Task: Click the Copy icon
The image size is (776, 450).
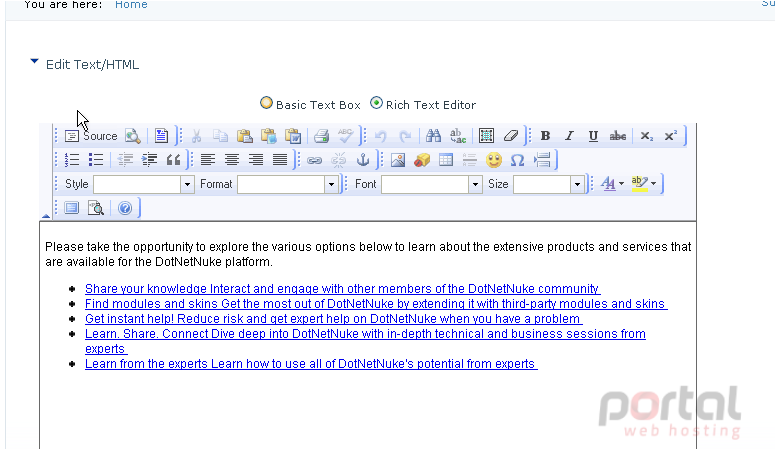Action: coord(220,136)
